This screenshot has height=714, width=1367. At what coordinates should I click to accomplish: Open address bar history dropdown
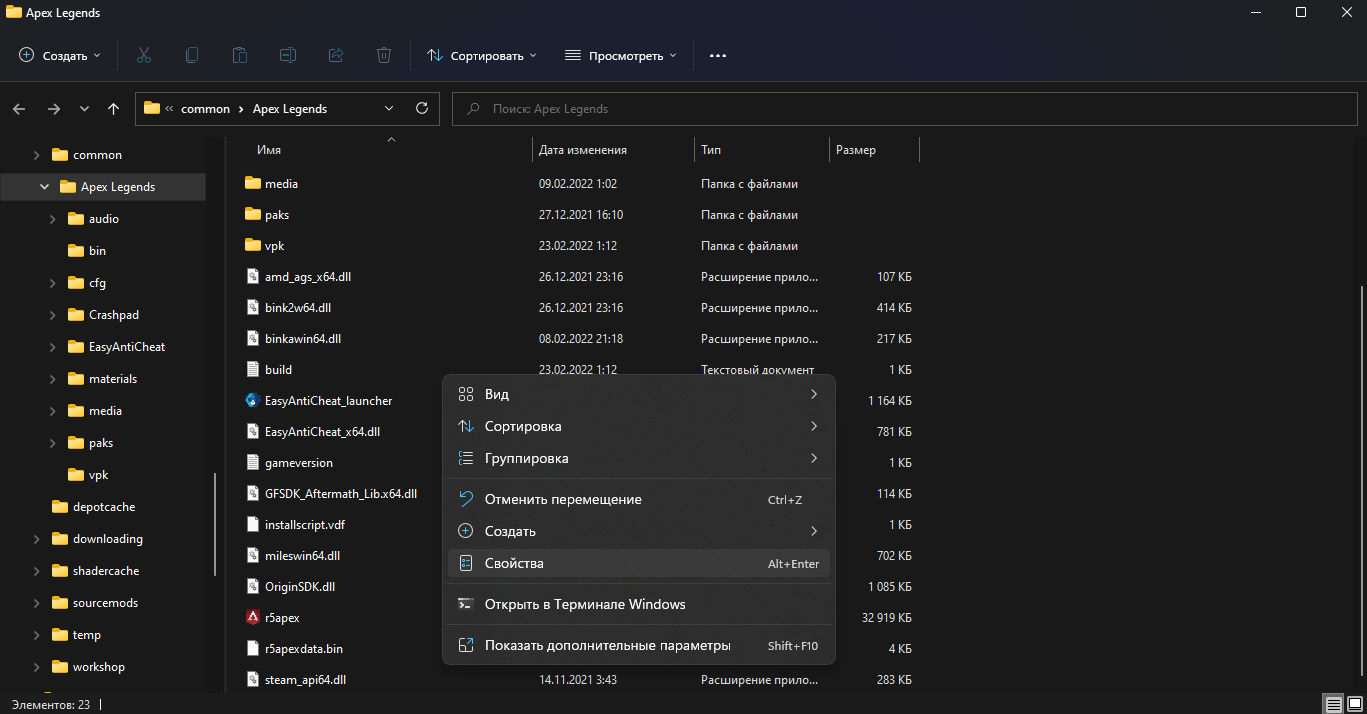(x=389, y=108)
